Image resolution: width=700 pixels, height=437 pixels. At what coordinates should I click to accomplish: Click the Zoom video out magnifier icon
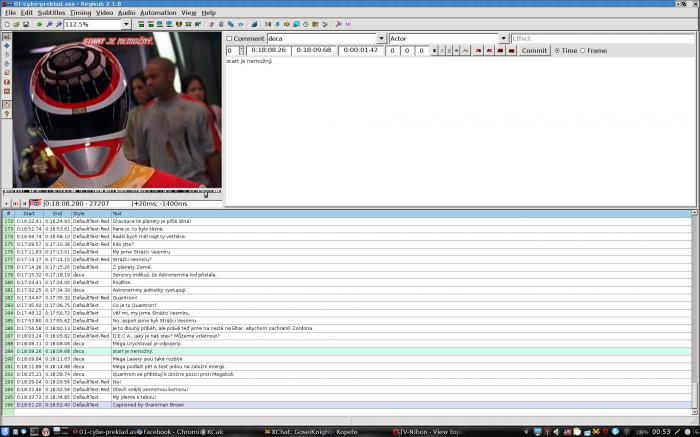[x=58, y=24]
